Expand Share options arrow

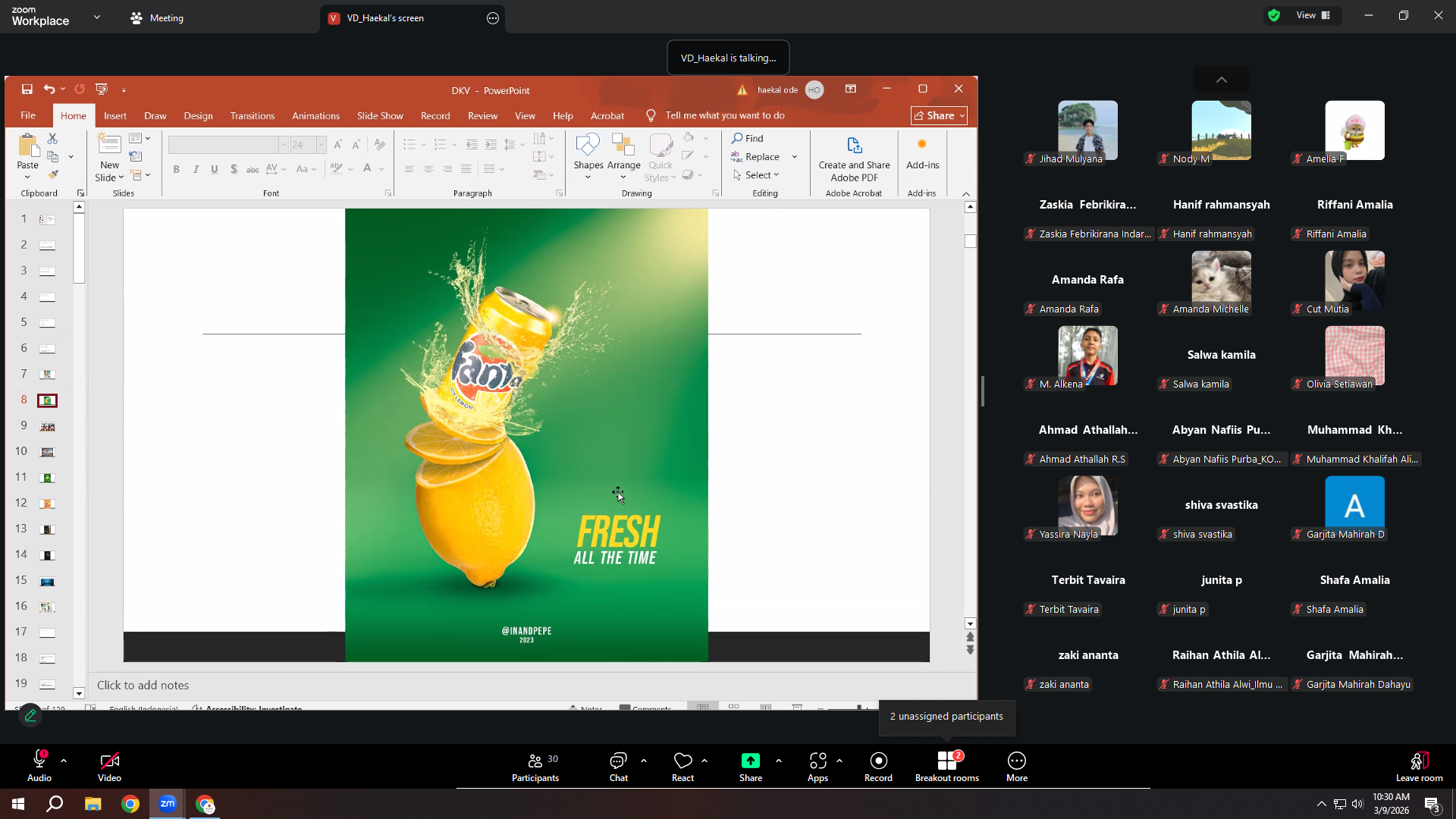click(779, 760)
